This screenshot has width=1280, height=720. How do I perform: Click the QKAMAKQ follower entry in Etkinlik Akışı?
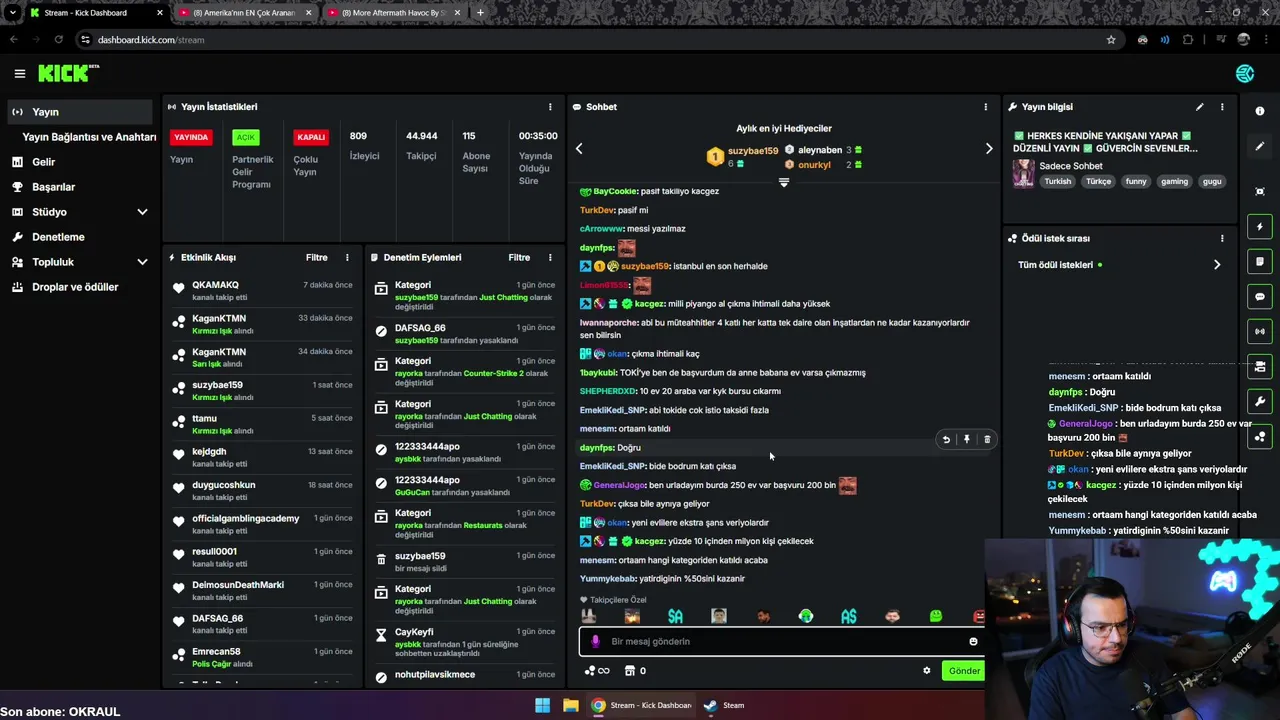tap(263, 291)
